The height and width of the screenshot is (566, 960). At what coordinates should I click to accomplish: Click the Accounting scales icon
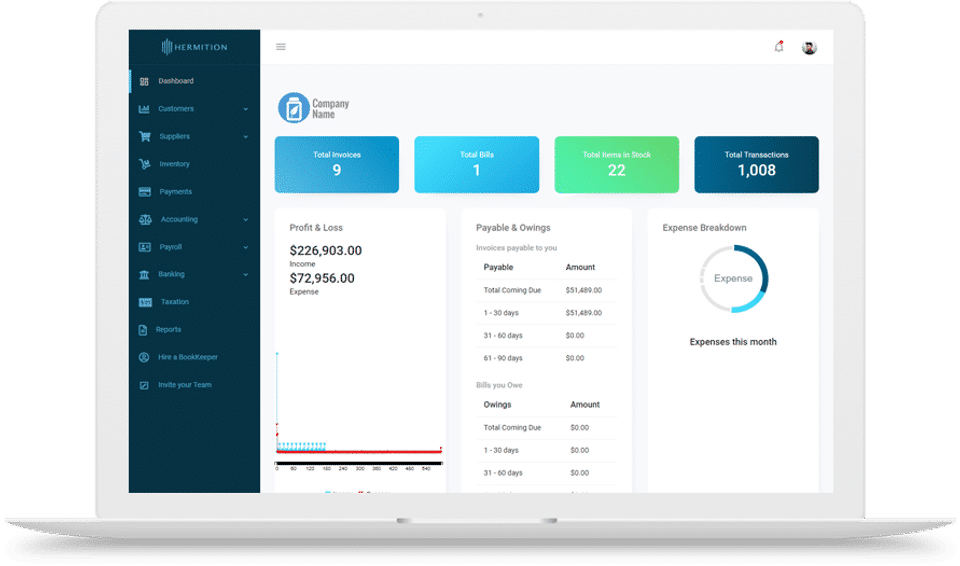point(145,219)
